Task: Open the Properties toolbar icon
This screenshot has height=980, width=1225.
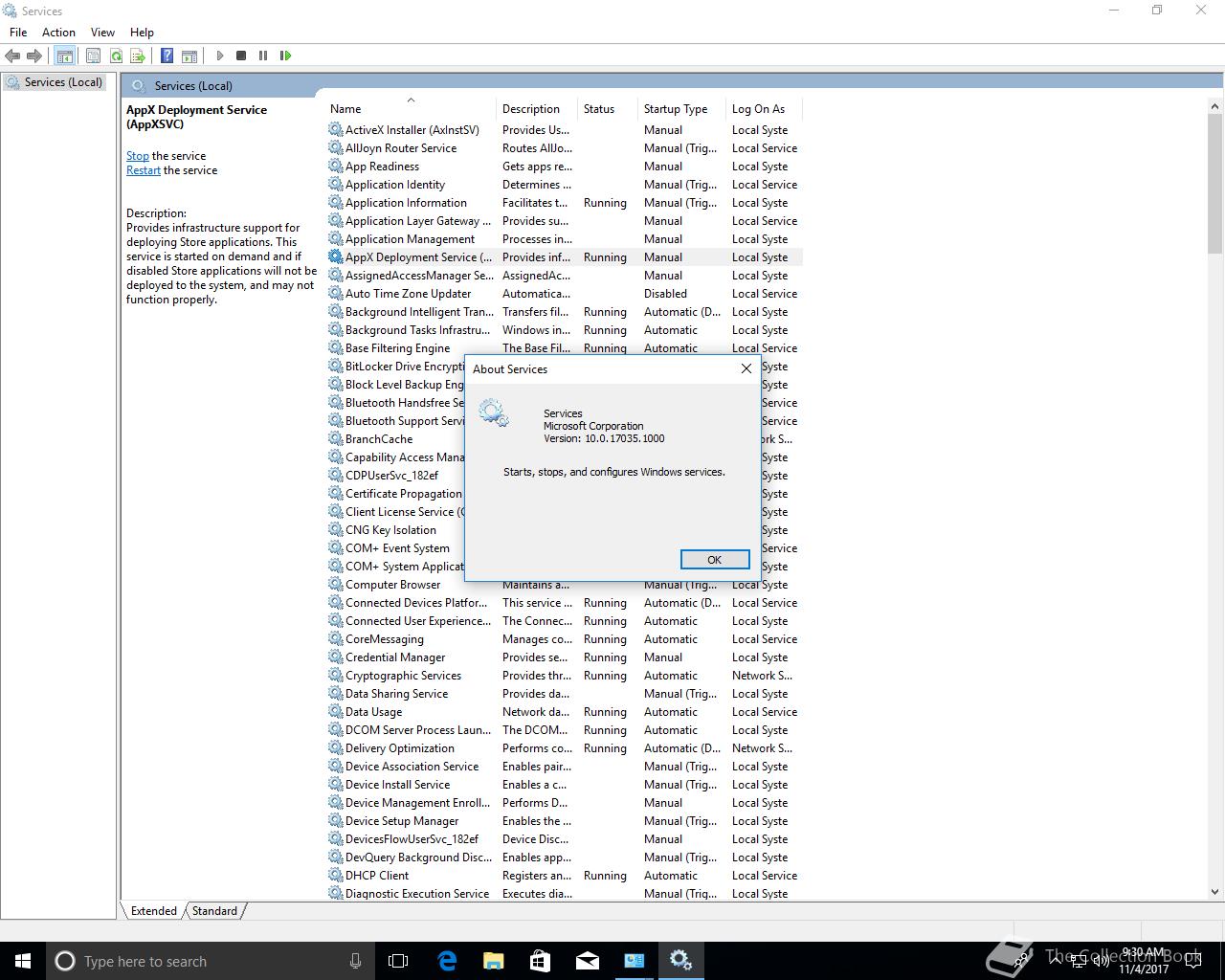Action: [93, 56]
